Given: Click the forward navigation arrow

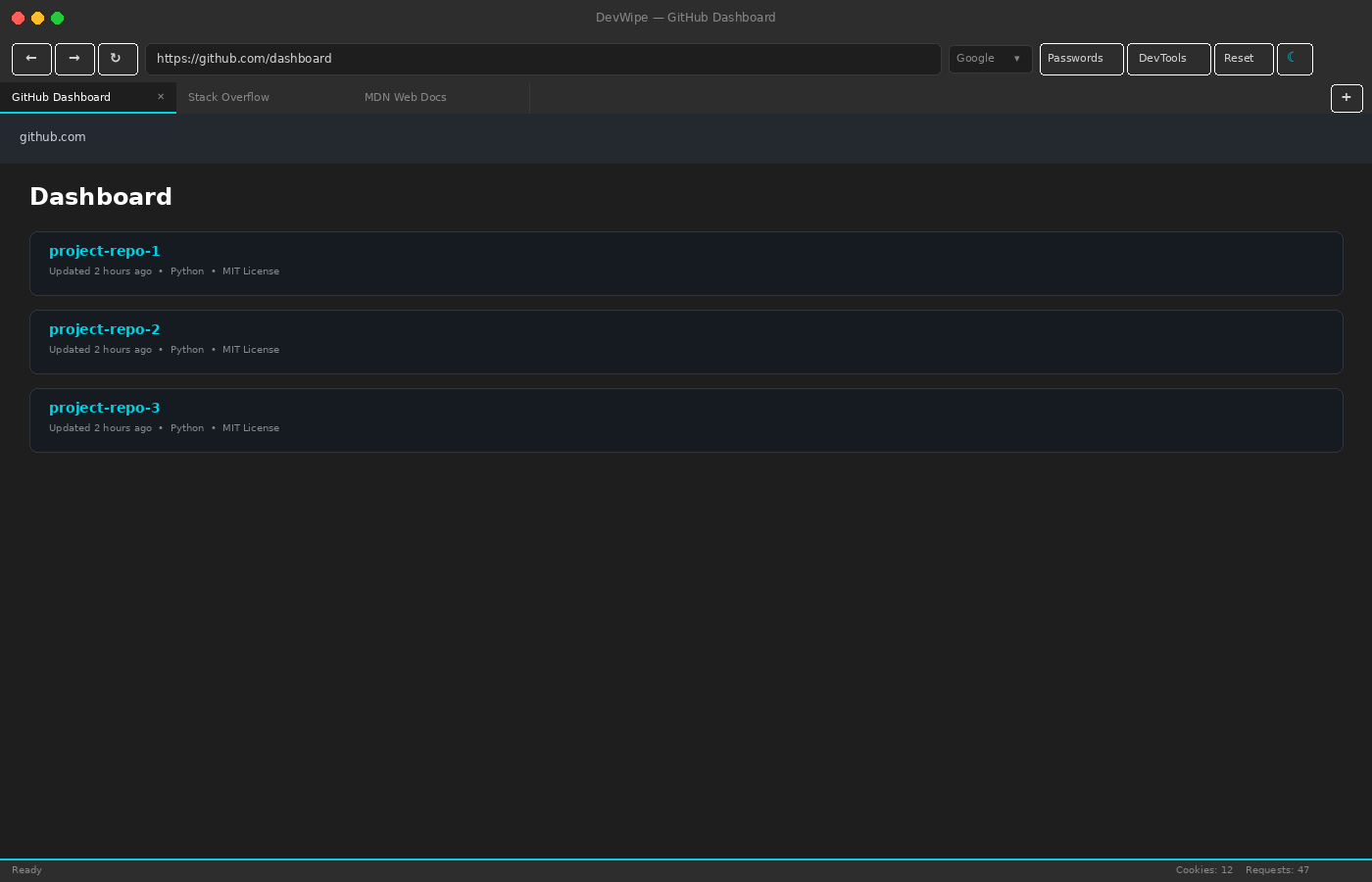Looking at the screenshot, I should pyautogui.click(x=74, y=59).
